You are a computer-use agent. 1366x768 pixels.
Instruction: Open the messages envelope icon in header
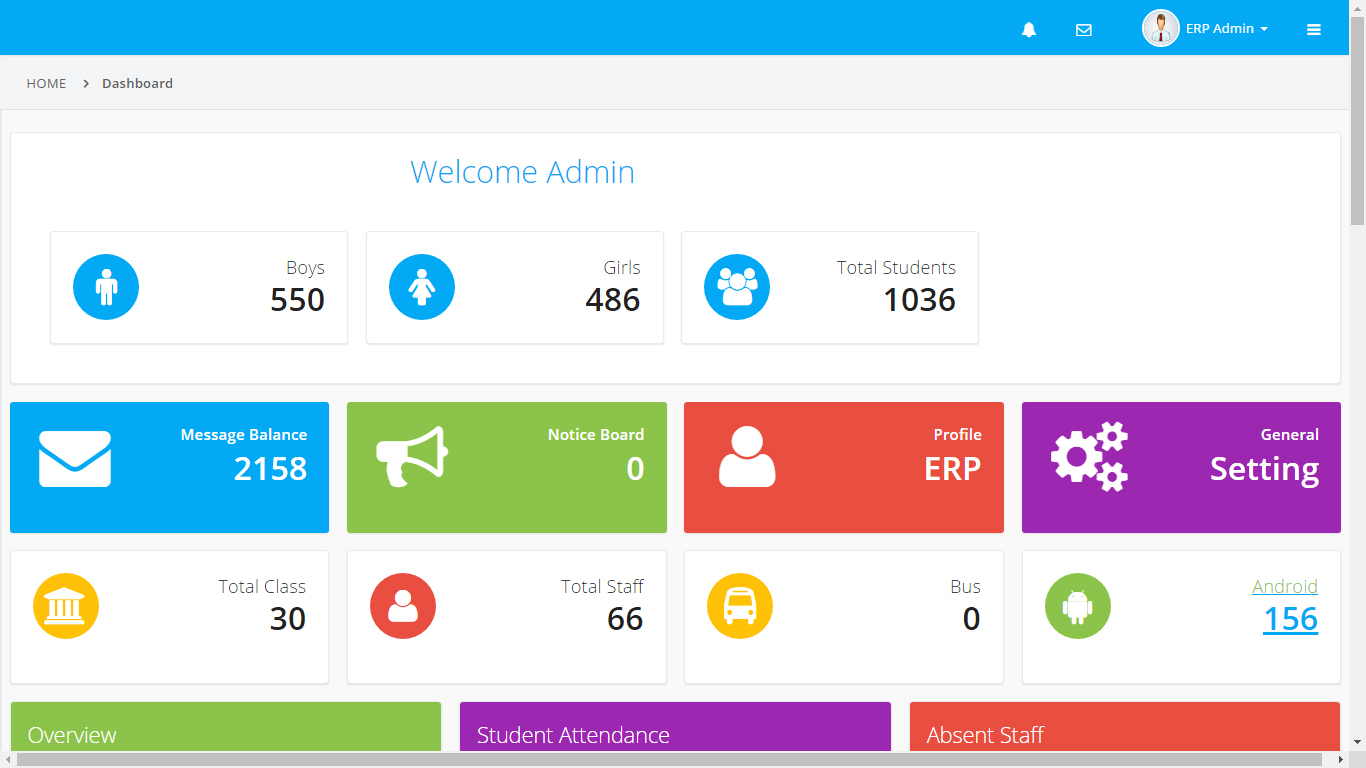[1083, 30]
